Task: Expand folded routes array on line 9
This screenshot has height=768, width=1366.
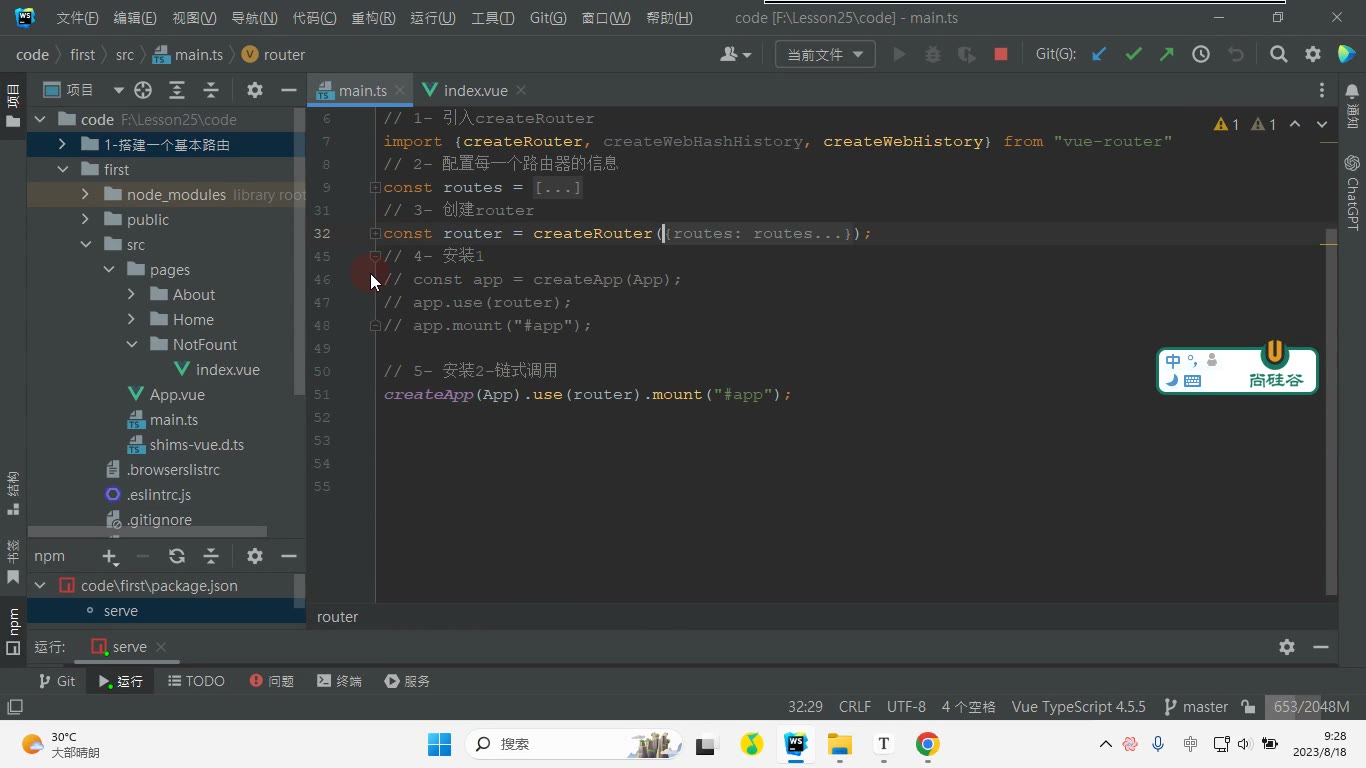Action: pos(375,187)
